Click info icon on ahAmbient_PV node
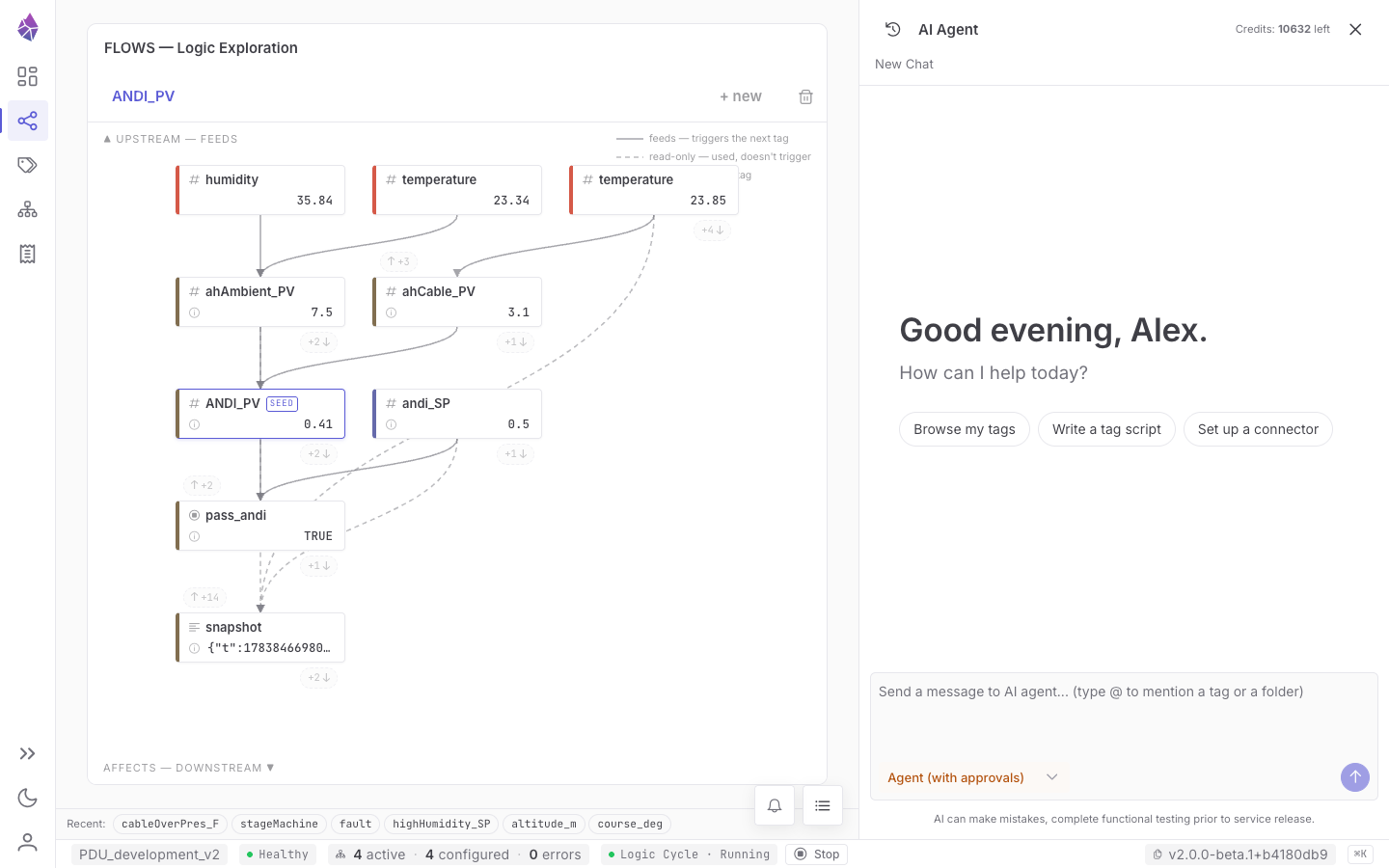Image resolution: width=1389 pixels, height=868 pixels. [195, 312]
